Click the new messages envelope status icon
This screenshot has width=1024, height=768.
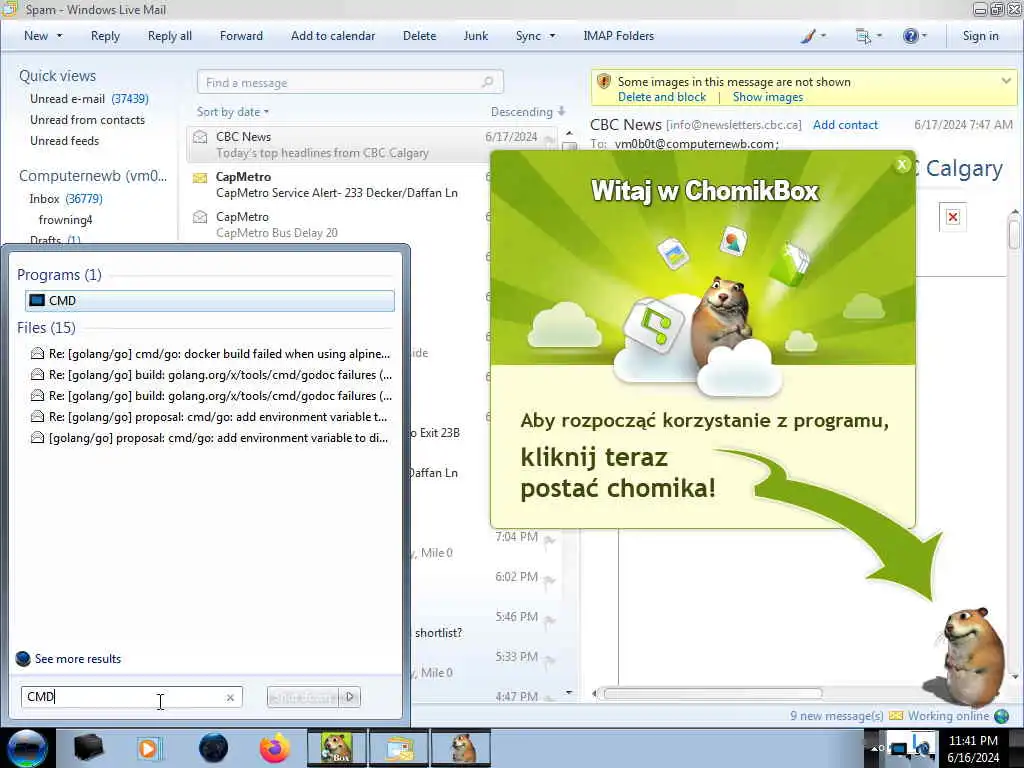[896, 716]
